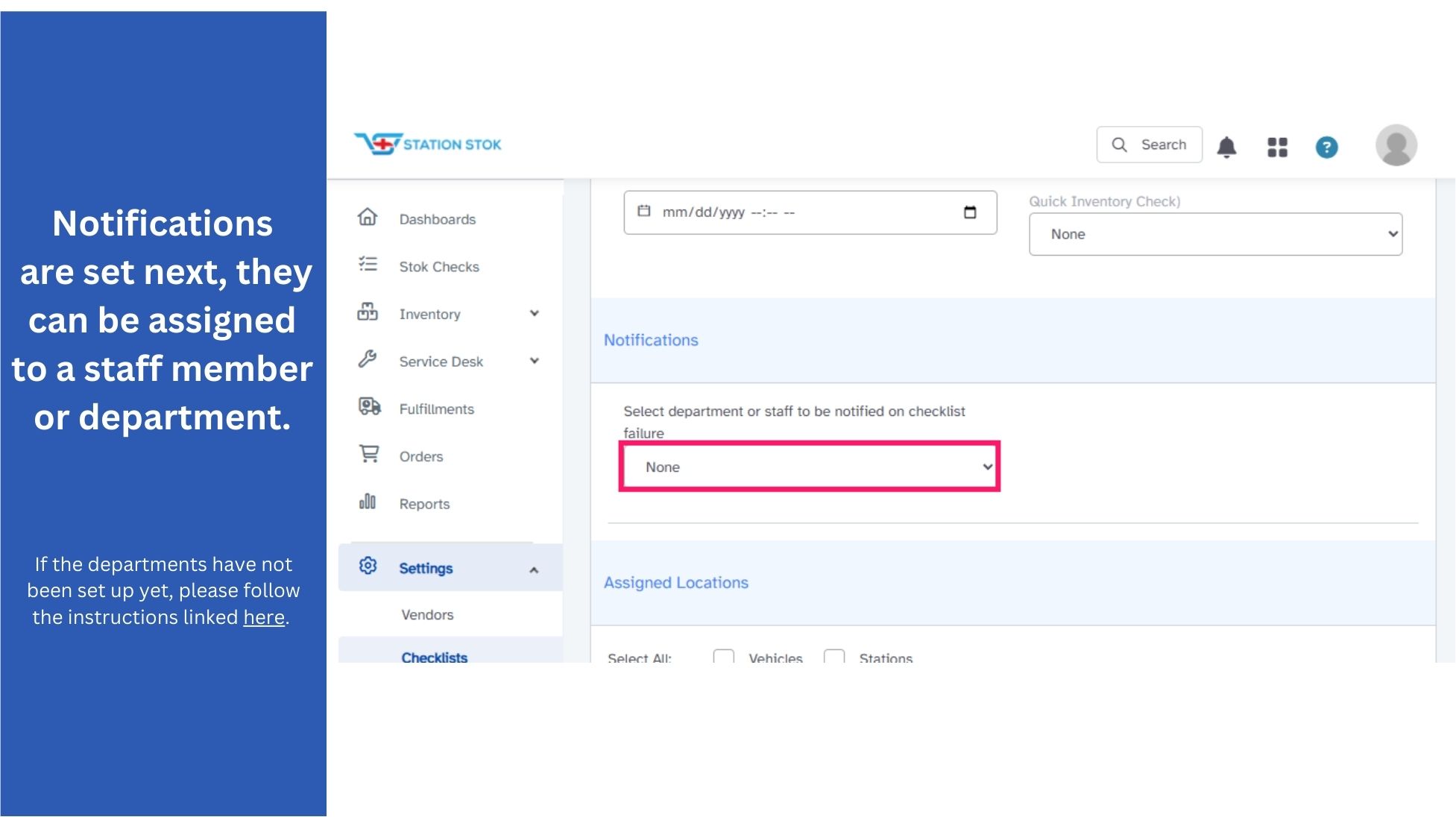Click the Station Stok logo
Image resolution: width=1456 pixels, height=817 pixels.
(x=428, y=143)
